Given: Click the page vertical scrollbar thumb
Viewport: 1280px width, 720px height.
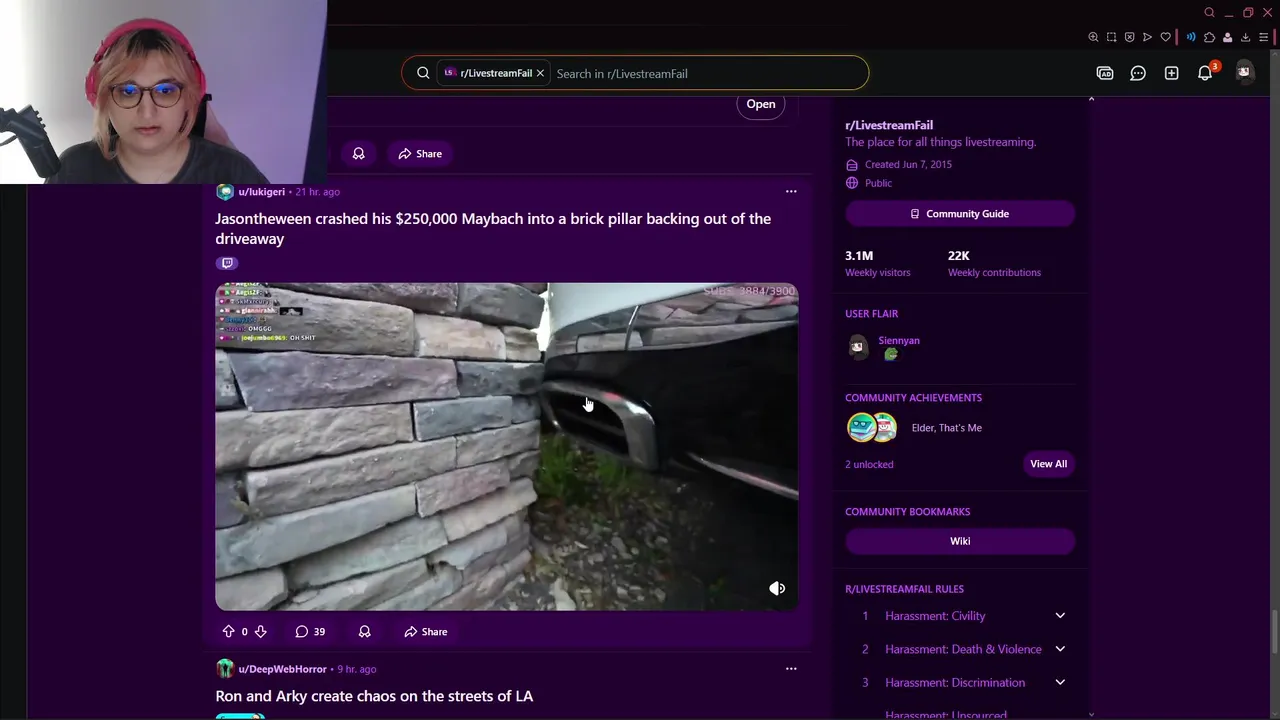Looking at the screenshot, I should (x=1274, y=633).
